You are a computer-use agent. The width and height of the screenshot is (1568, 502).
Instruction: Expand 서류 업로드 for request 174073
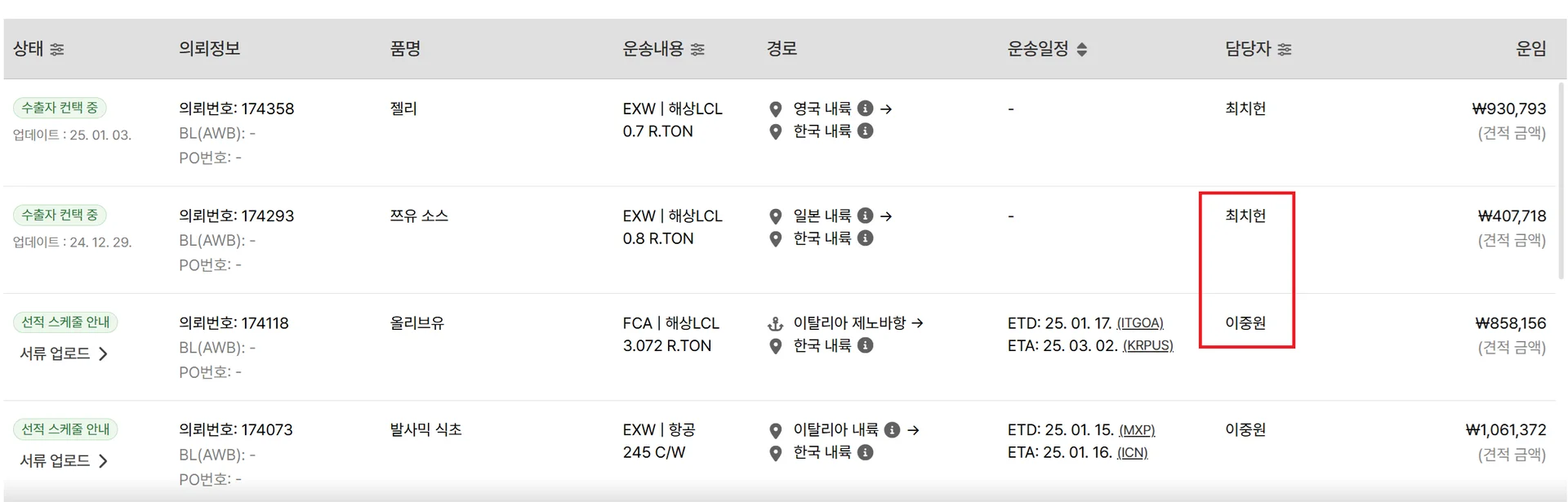pos(65,460)
